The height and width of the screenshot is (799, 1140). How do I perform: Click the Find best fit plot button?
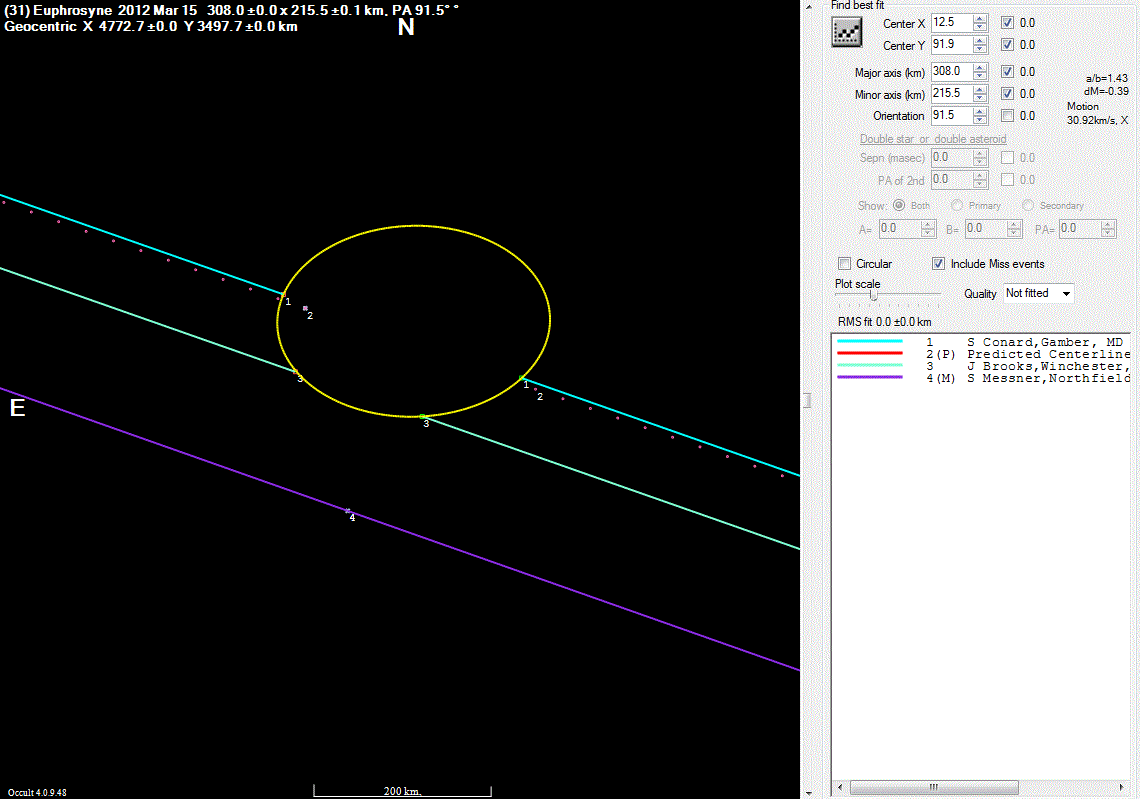(847, 33)
